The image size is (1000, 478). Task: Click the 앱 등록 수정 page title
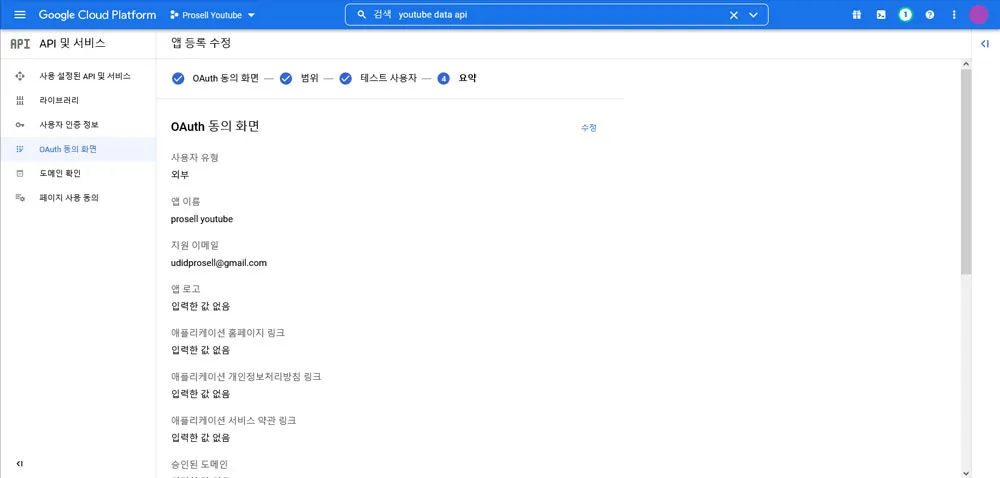[201, 43]
